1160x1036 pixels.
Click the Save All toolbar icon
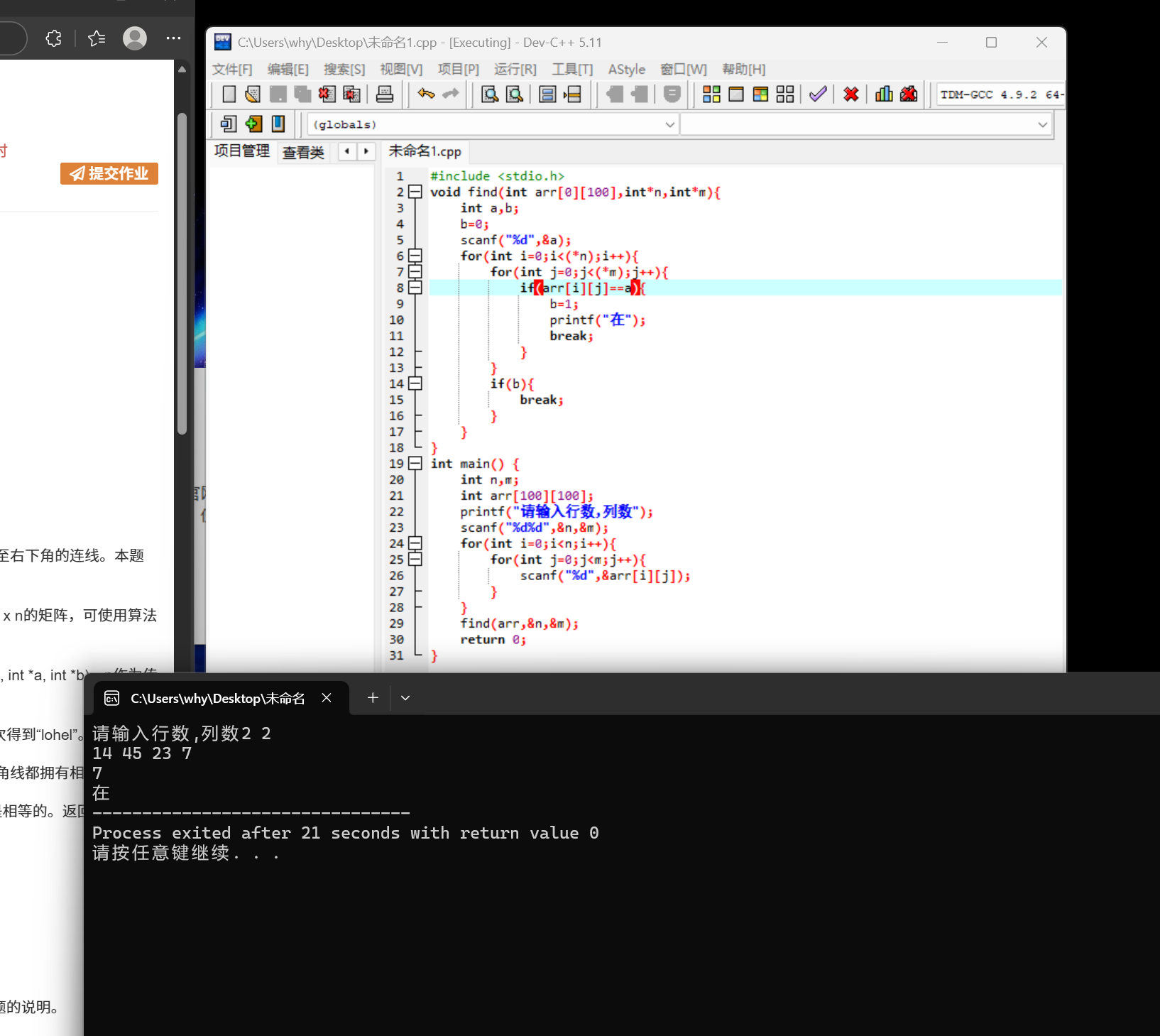302,94
